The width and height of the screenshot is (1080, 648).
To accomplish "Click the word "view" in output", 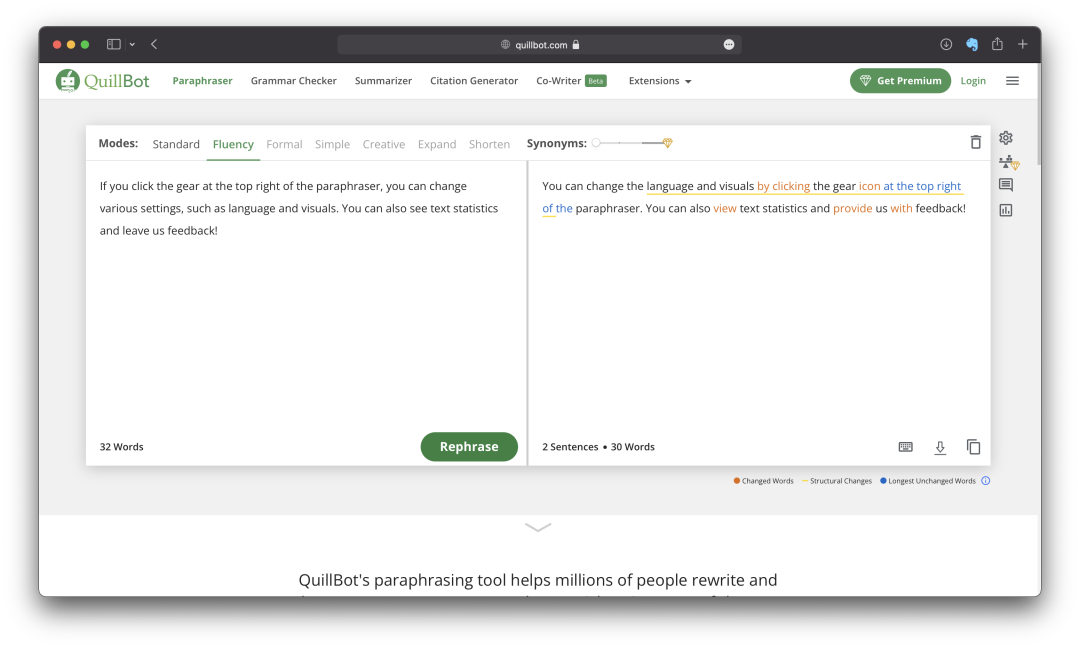I will tap(725, 208).
